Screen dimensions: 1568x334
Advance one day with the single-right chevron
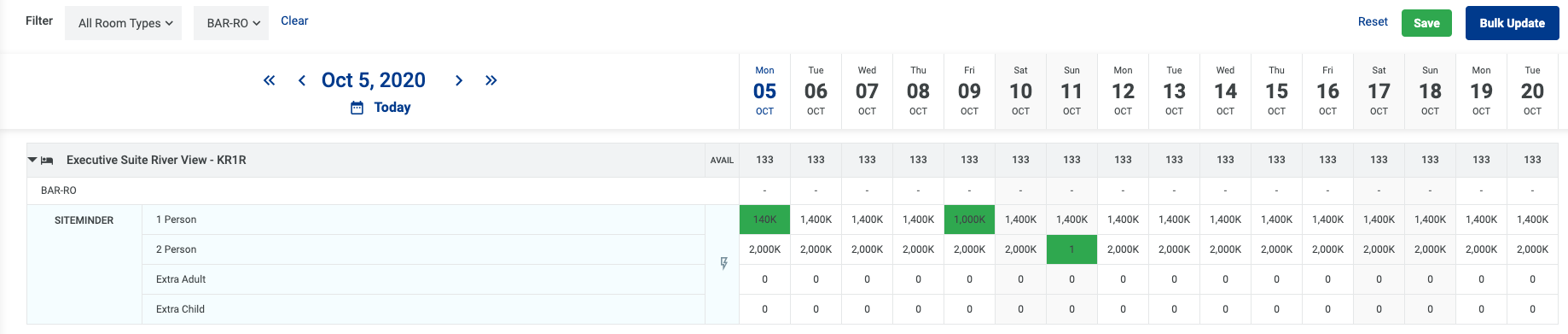459,80
